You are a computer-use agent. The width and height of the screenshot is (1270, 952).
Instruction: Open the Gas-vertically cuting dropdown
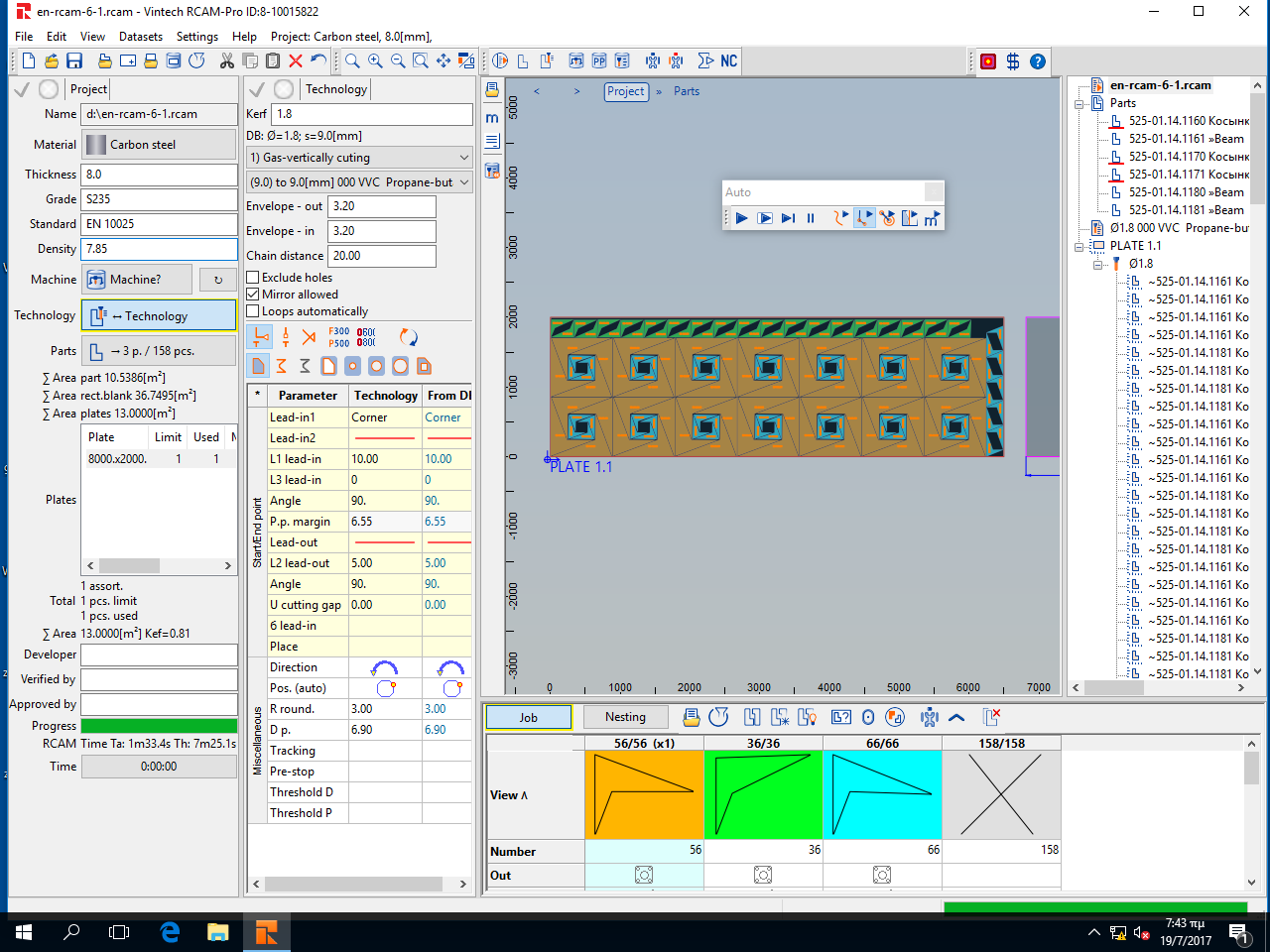coord(359,157)
